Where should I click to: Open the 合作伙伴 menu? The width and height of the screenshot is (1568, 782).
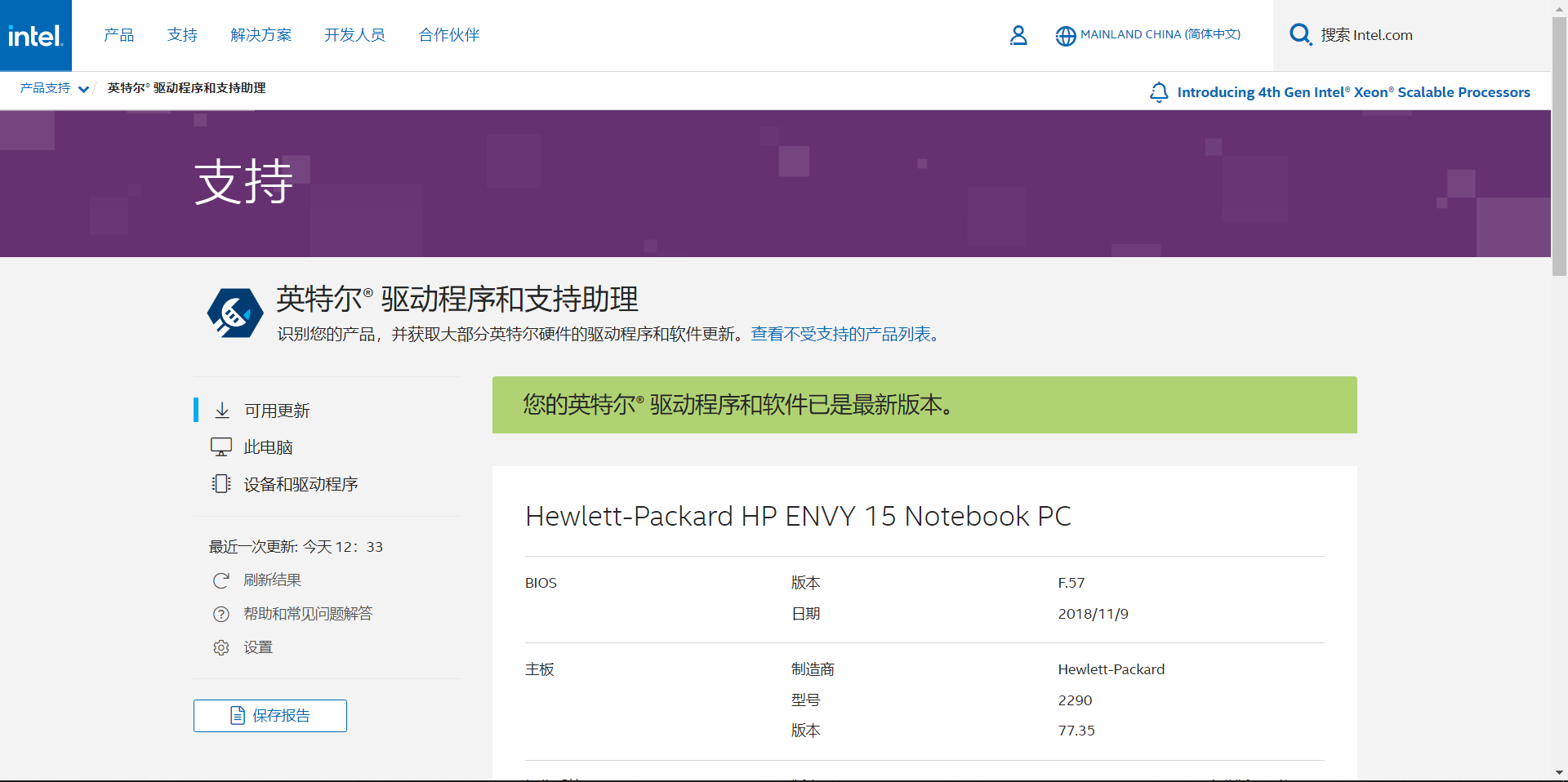(449, 35)
